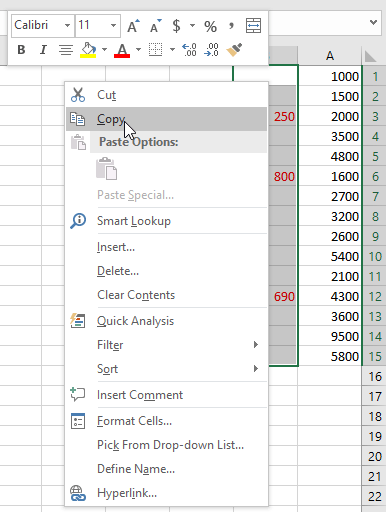Choose Insert... from the context menu
This screenshot has height=512, width=386.
pyautogui.click(x=167, y=247)
